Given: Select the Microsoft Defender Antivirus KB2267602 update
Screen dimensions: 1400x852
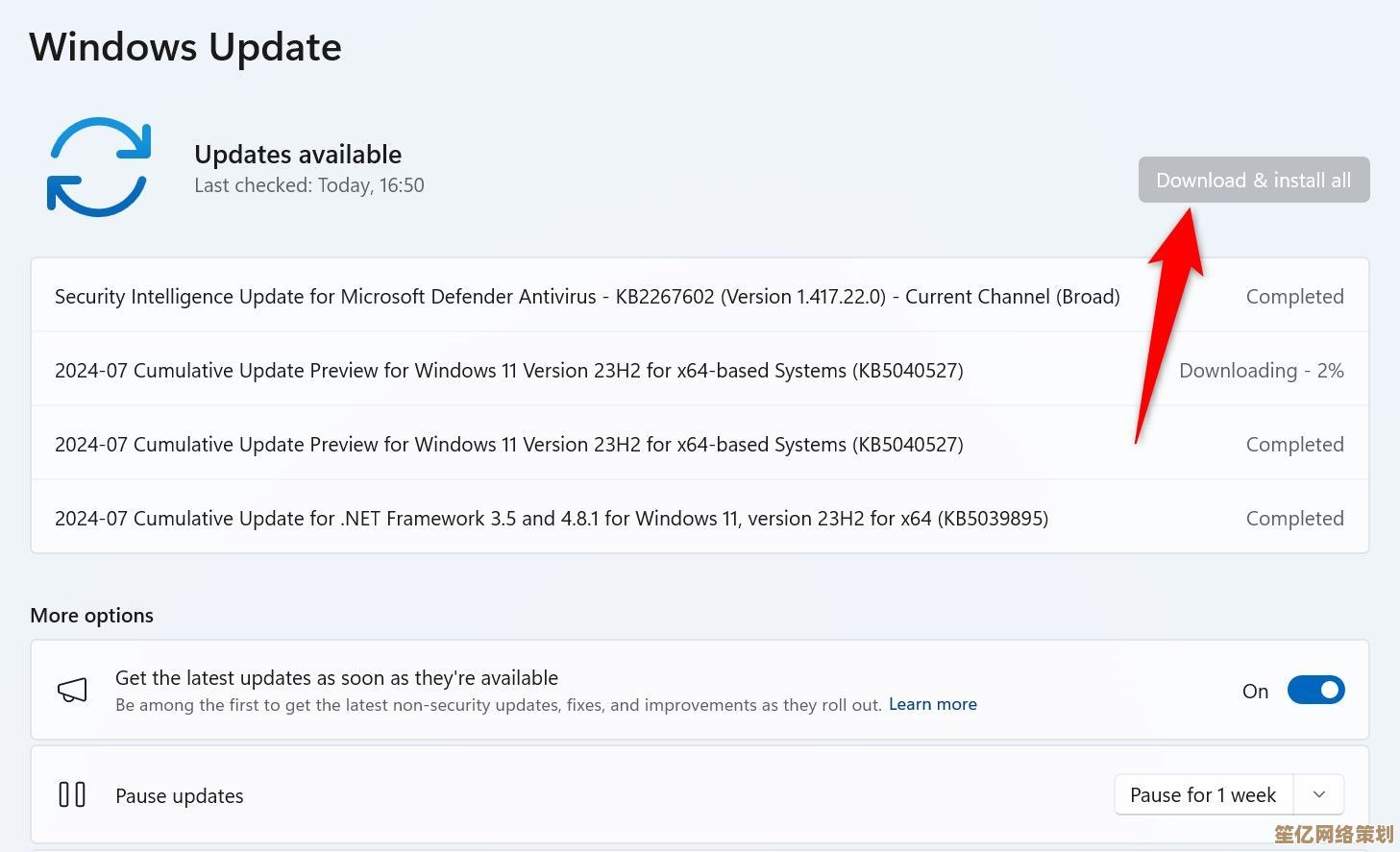Looking at the screenshot, I should point(586,297).
